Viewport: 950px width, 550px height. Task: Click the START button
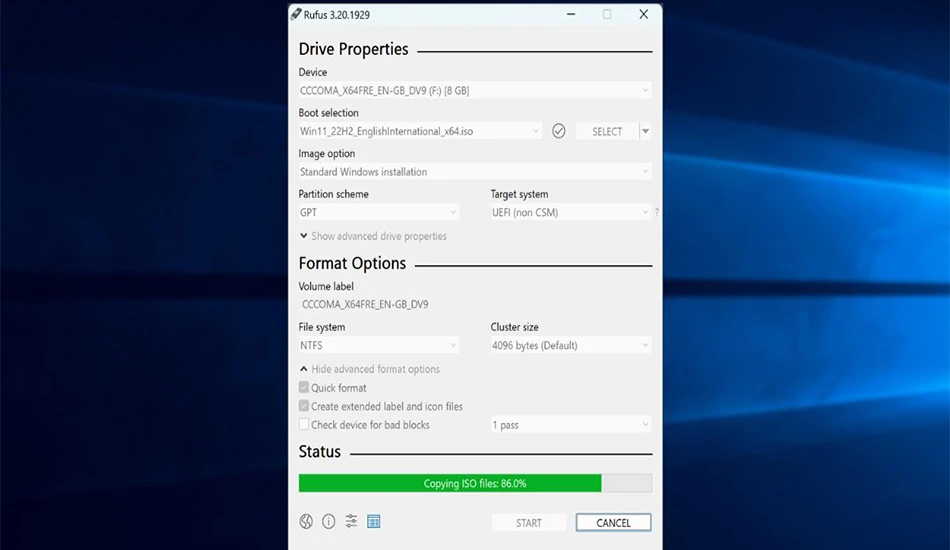(529, 523)
